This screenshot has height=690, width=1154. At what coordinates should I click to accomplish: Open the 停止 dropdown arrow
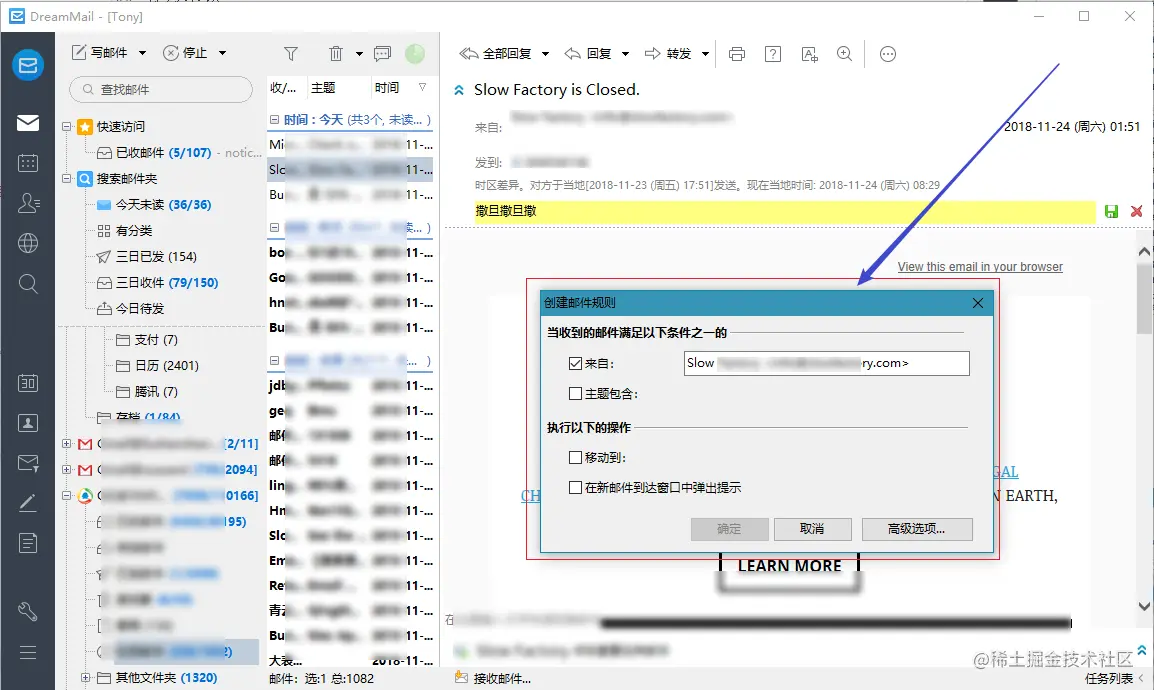pos(222,53)
